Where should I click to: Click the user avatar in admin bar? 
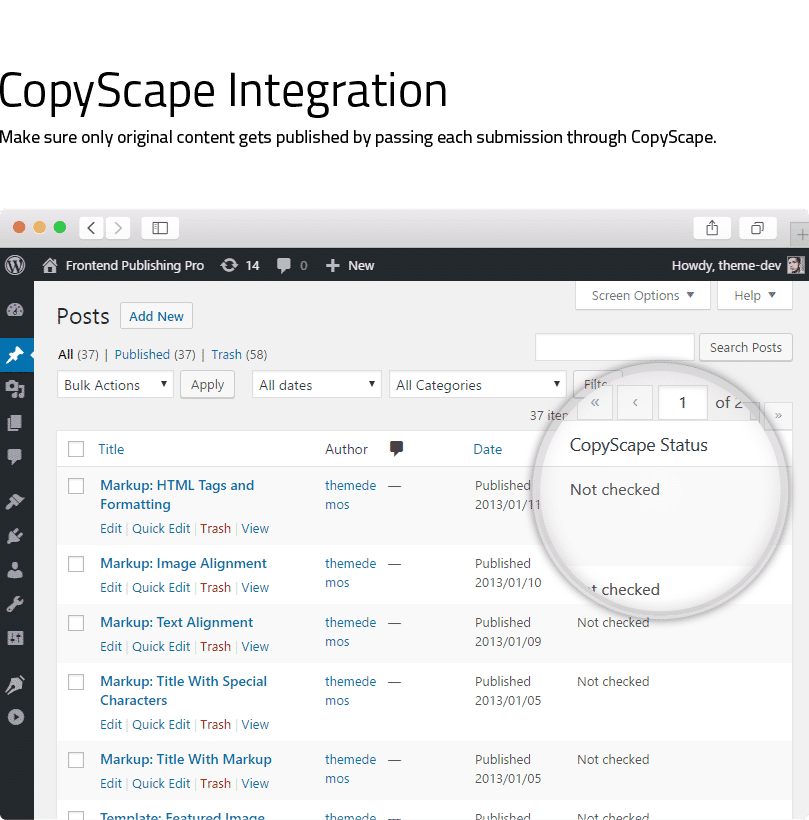[x=795, y=265]
